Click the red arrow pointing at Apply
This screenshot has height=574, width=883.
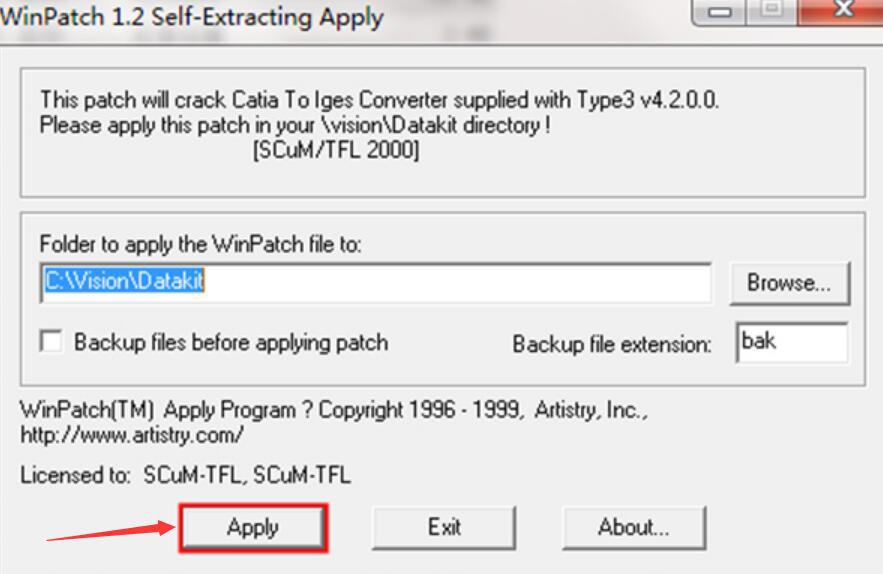coord(110,531)
